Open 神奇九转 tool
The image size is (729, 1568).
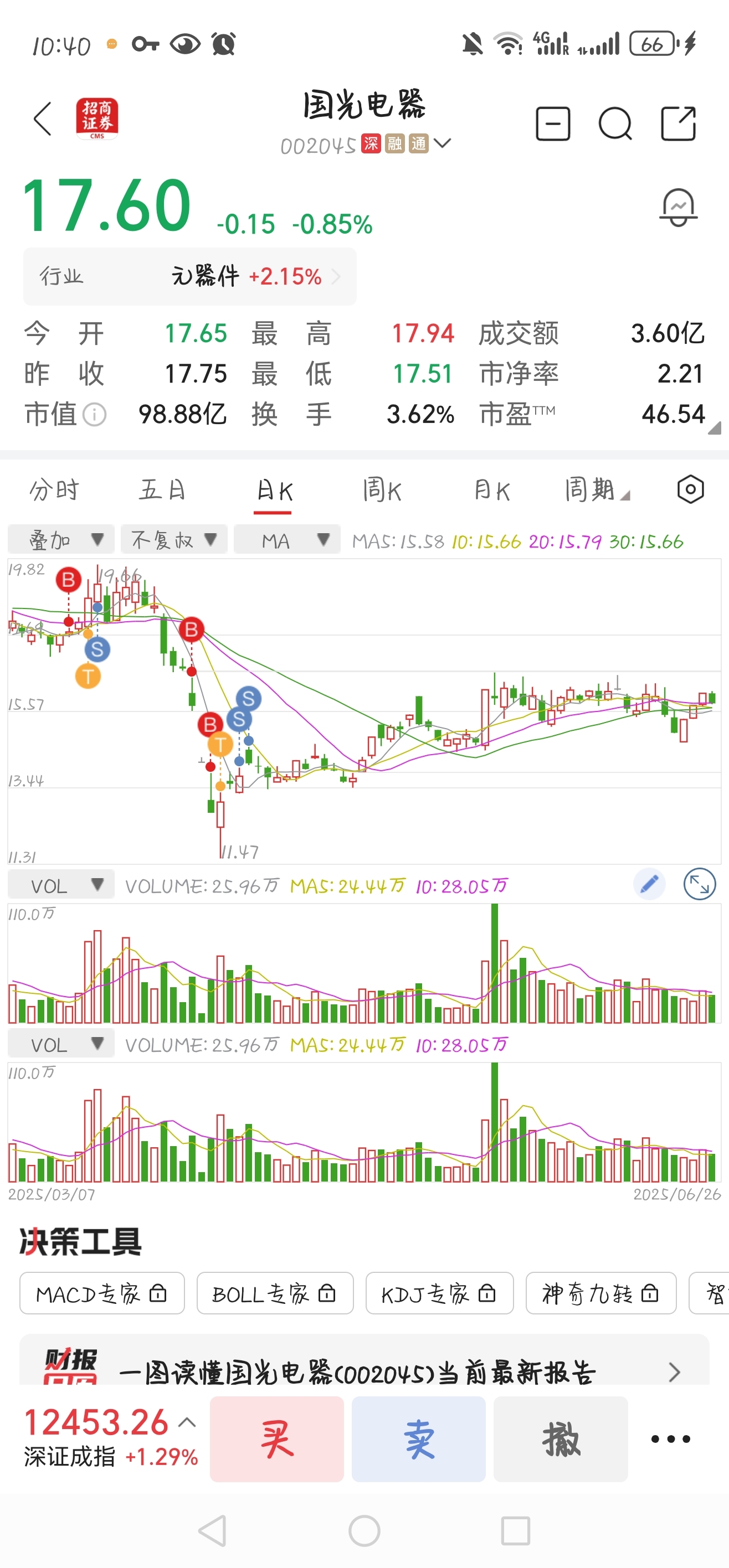(x=601, y=1293)
